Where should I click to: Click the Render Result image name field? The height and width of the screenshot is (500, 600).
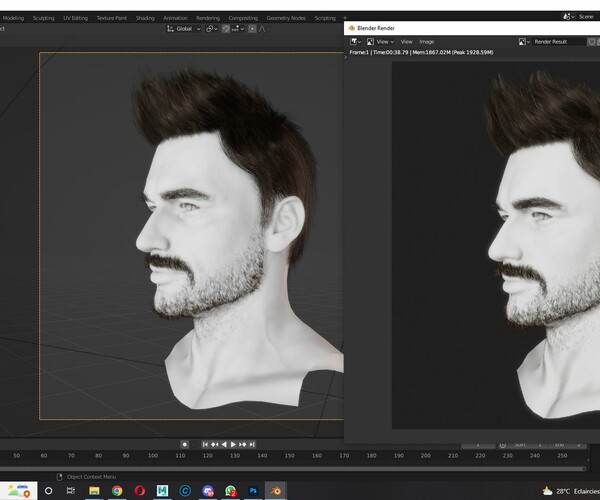pyautogui.click(x=559, y=42)
